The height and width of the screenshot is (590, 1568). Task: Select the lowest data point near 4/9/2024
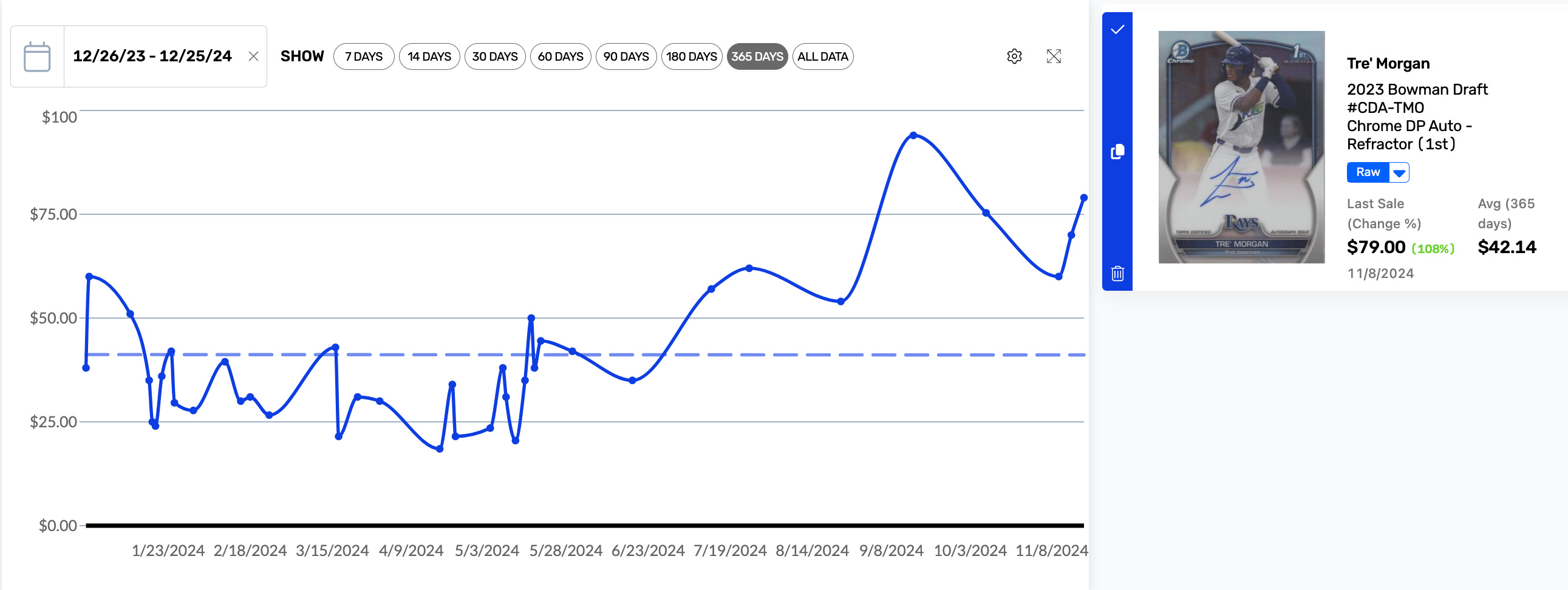[x=440, y=449]
